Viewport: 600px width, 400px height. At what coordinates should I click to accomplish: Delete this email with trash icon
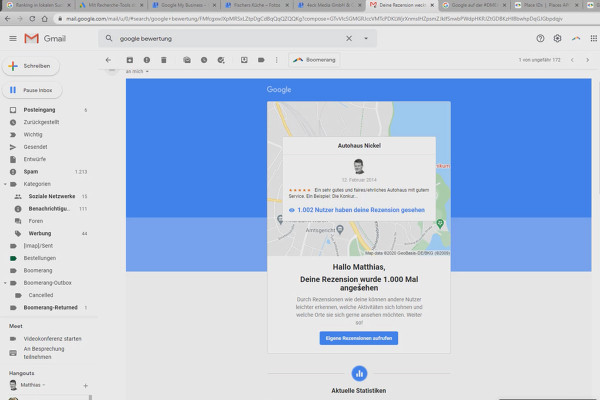pyautogui.click(x=164, y=60)
